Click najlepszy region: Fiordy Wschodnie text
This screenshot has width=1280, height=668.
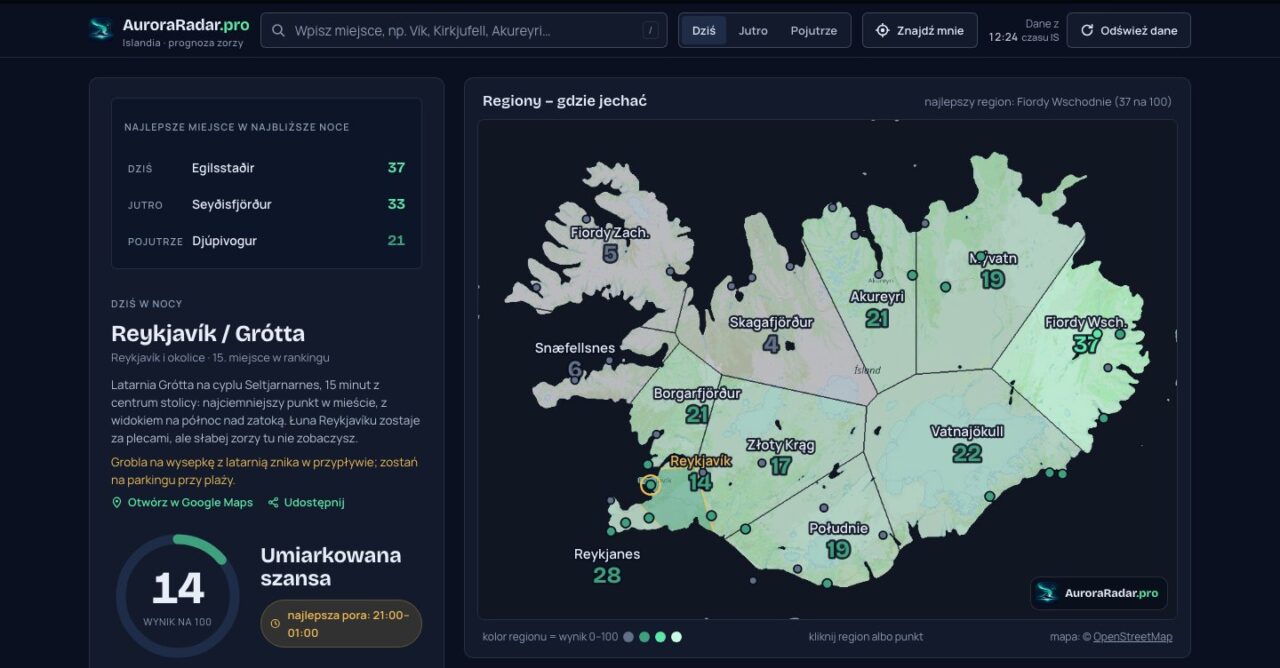1048,101
